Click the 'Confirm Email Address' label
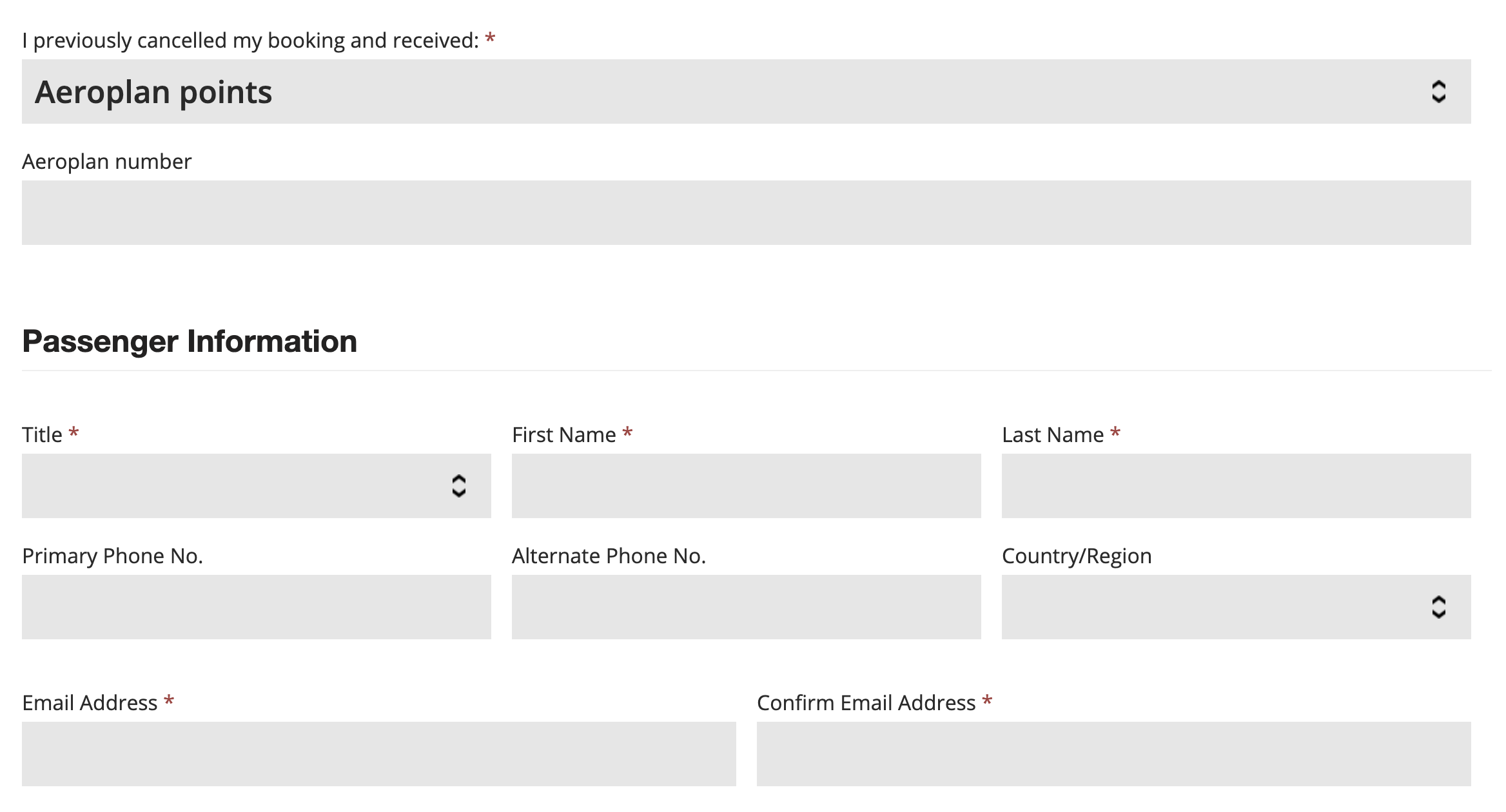Viewport: 1506px width, 812px height. click(x=866, y=703)
